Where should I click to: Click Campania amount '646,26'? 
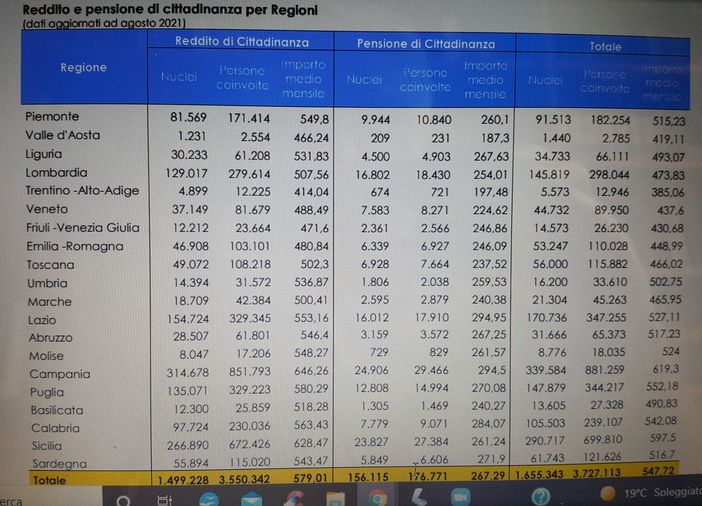click(311, 371)
